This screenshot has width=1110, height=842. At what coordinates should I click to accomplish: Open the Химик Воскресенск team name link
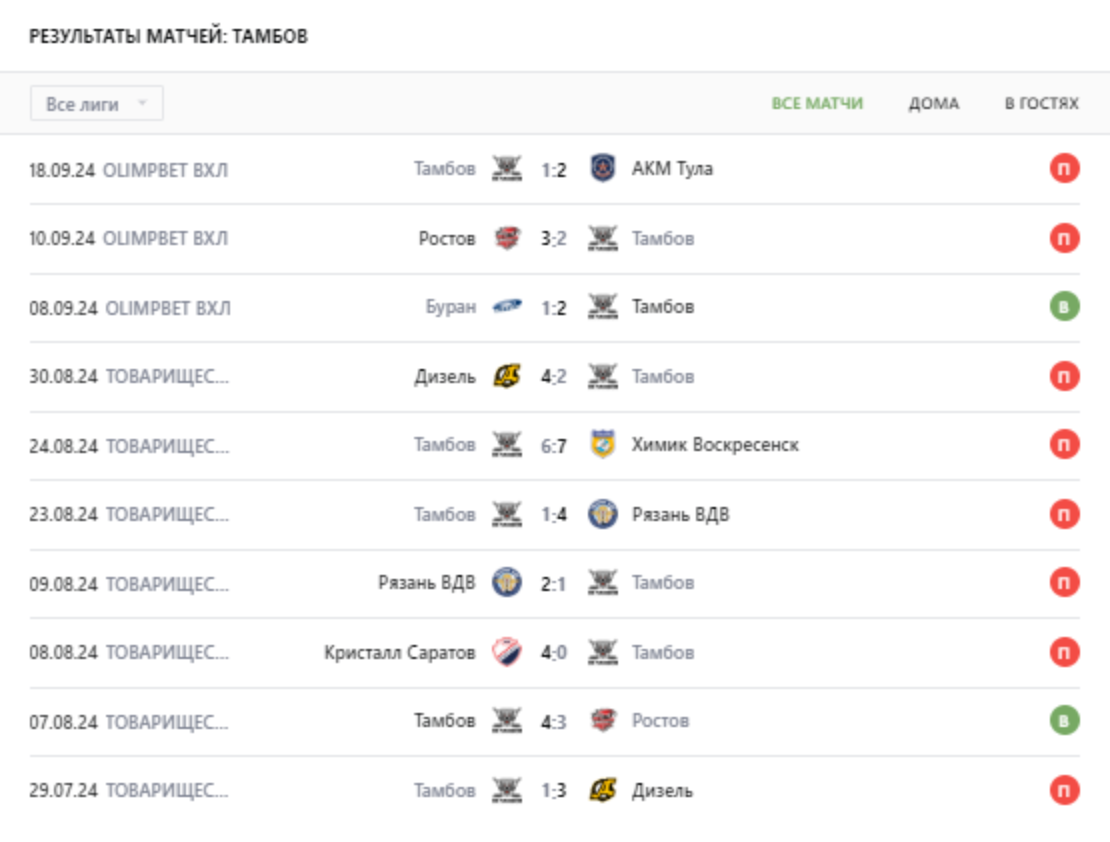point(715,445)
